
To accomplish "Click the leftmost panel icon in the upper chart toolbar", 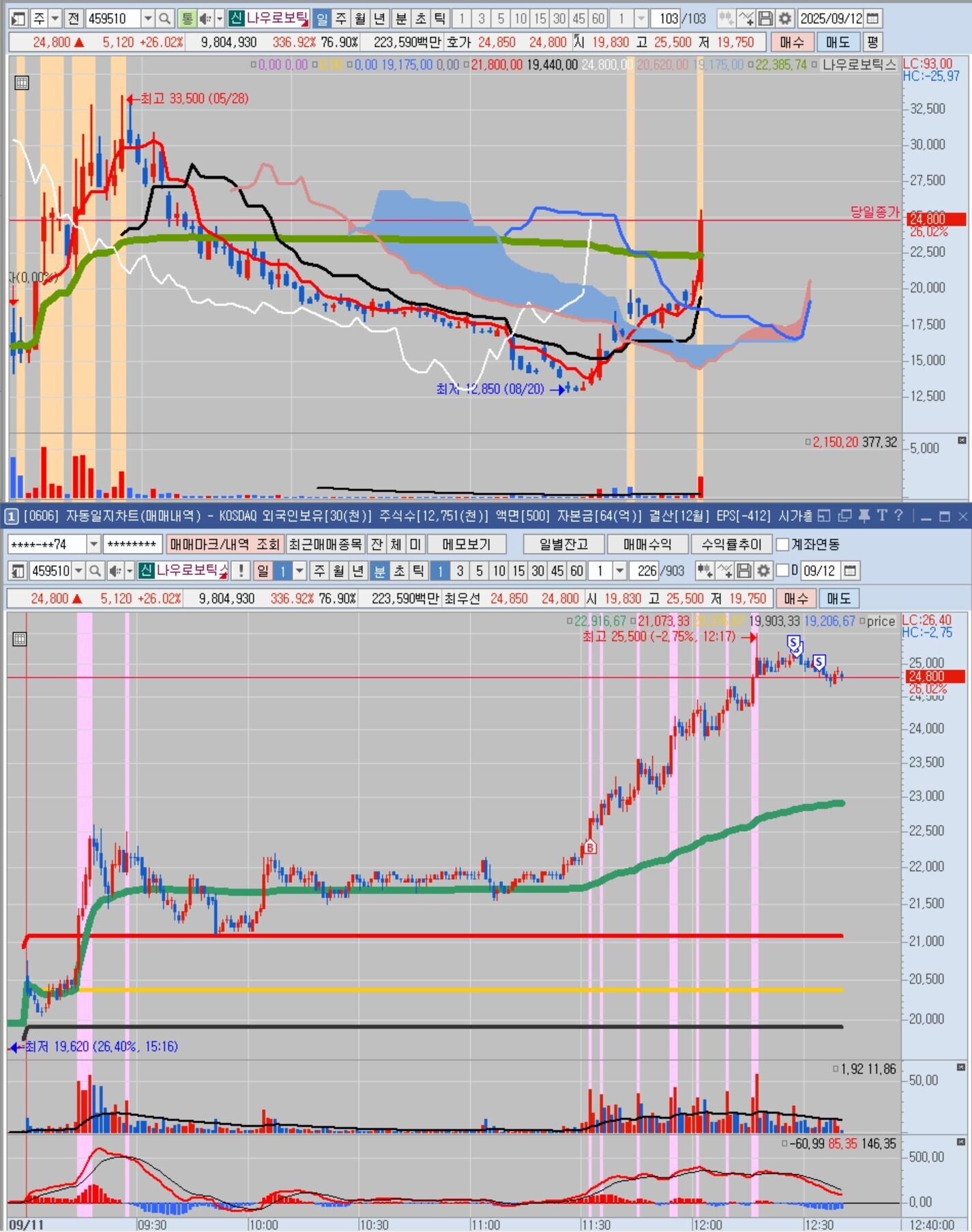I will coord(19,18).
